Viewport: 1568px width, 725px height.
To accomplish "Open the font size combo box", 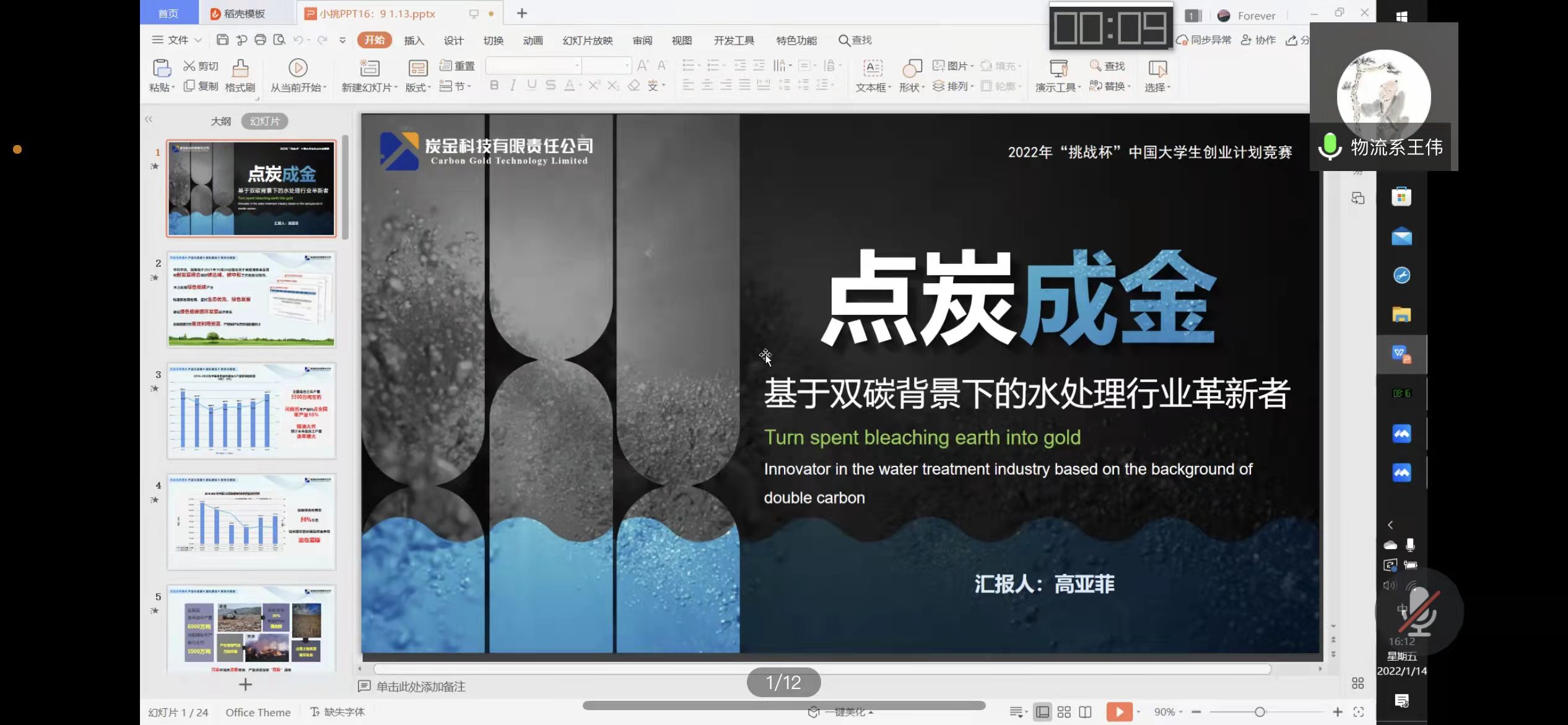I will (607, 65).
